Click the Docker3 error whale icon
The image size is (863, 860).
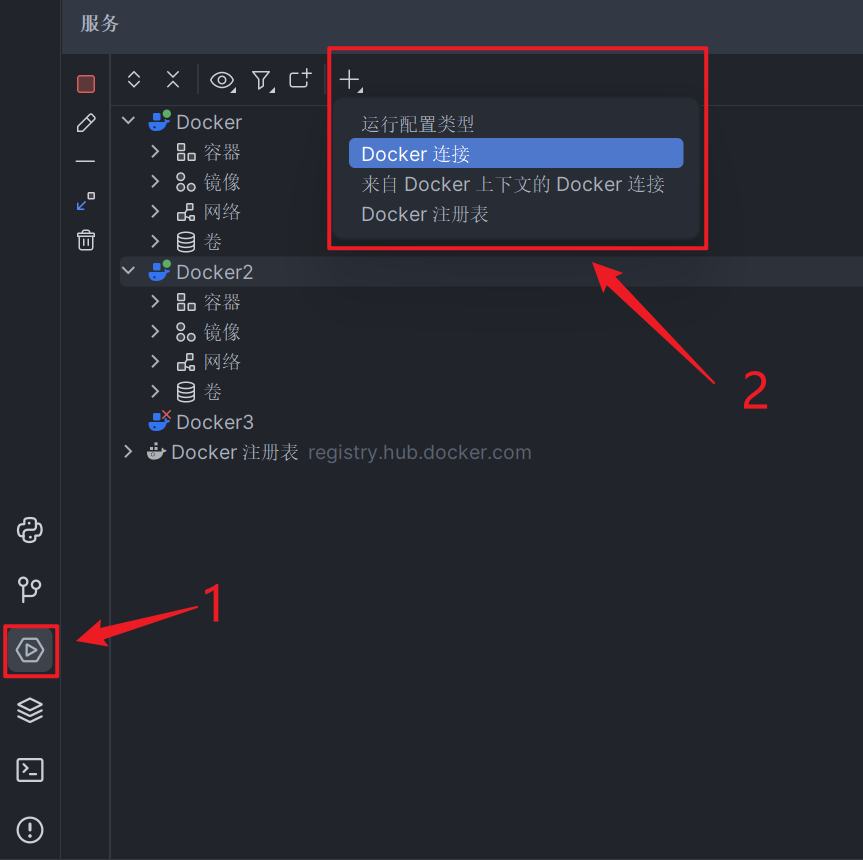(159, 421)
